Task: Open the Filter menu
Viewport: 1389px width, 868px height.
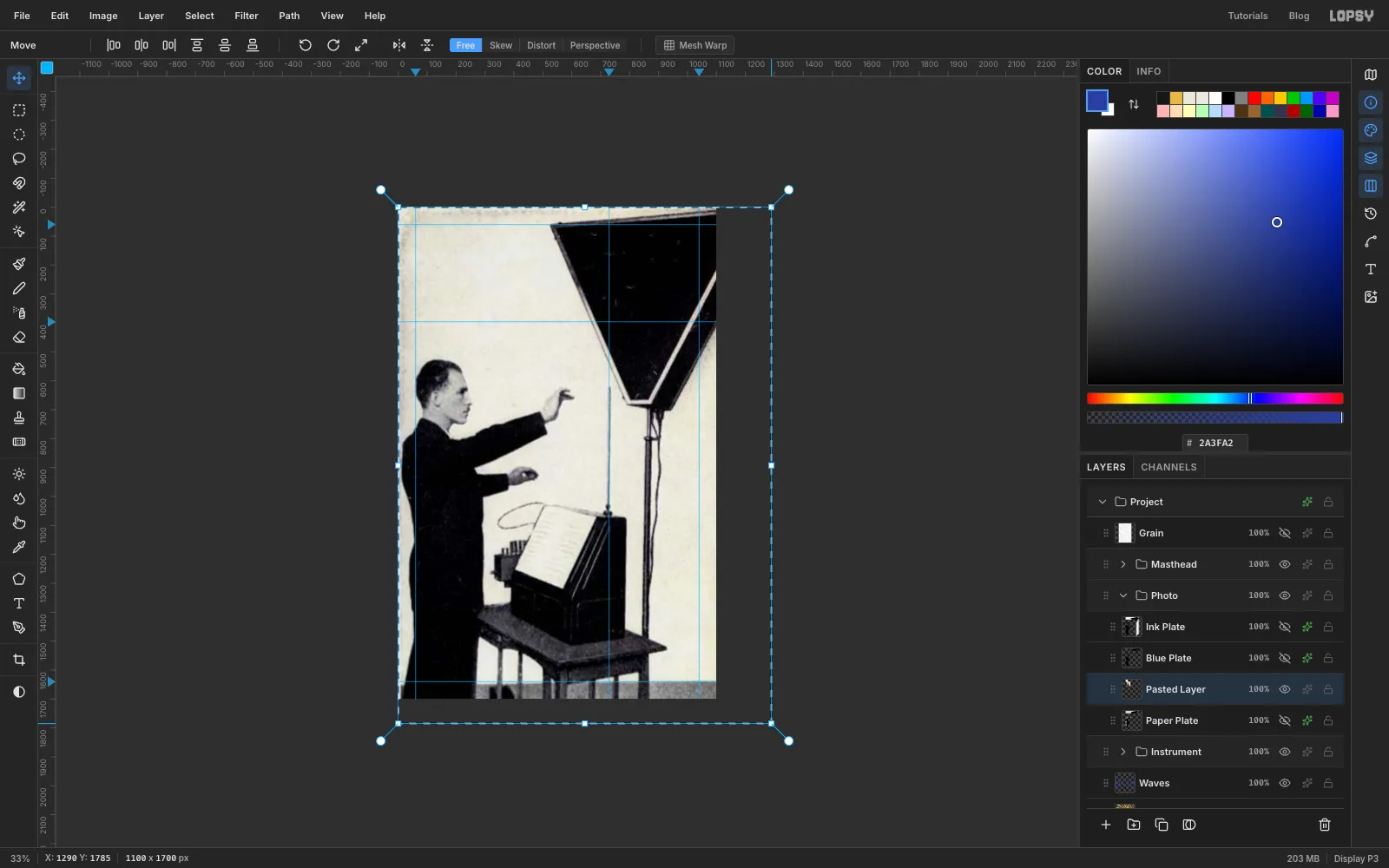Action: 247,16
